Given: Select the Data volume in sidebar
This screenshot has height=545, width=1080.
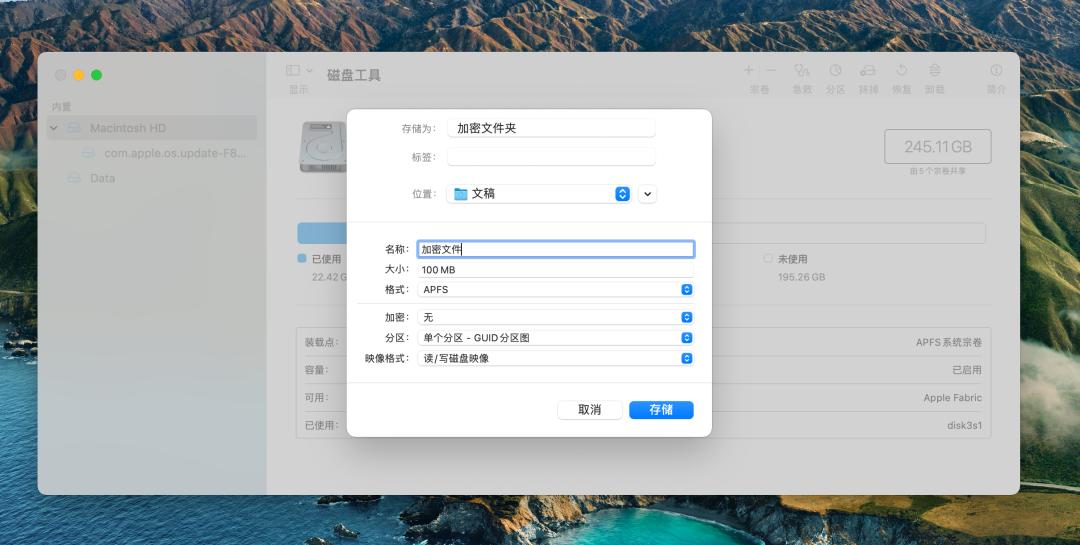Looking at the screenshot, I should tap(102, 178).
